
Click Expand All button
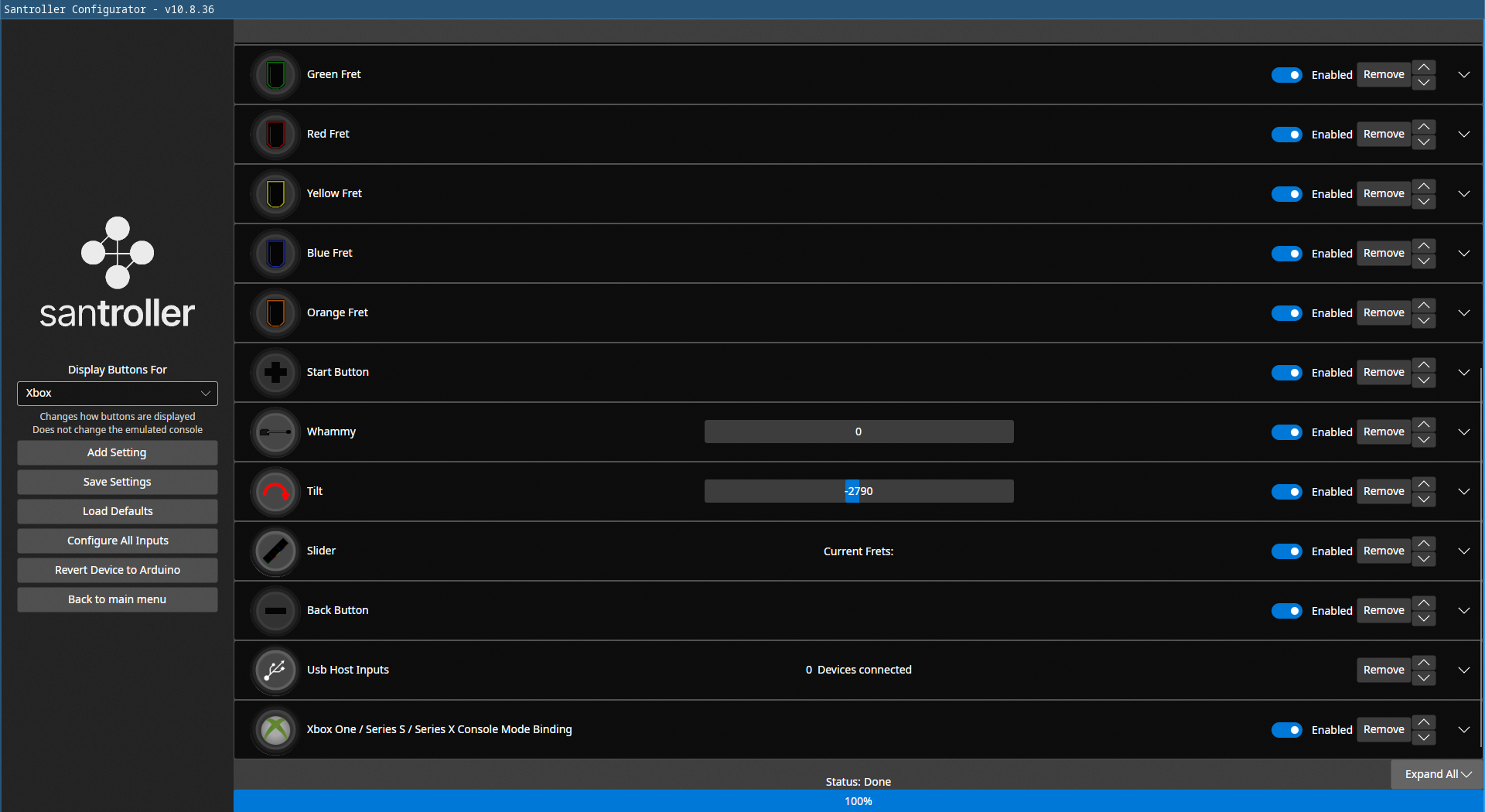[x=1437, y=774]
